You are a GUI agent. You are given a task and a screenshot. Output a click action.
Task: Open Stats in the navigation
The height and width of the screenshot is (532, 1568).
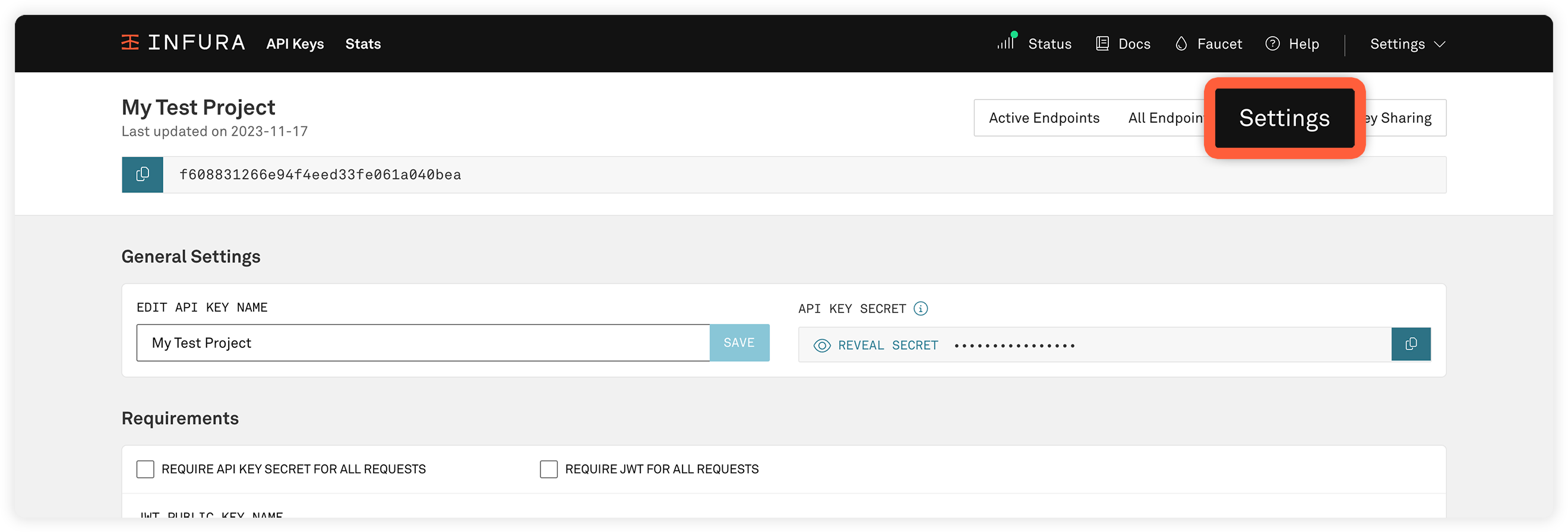pos(363,44)
